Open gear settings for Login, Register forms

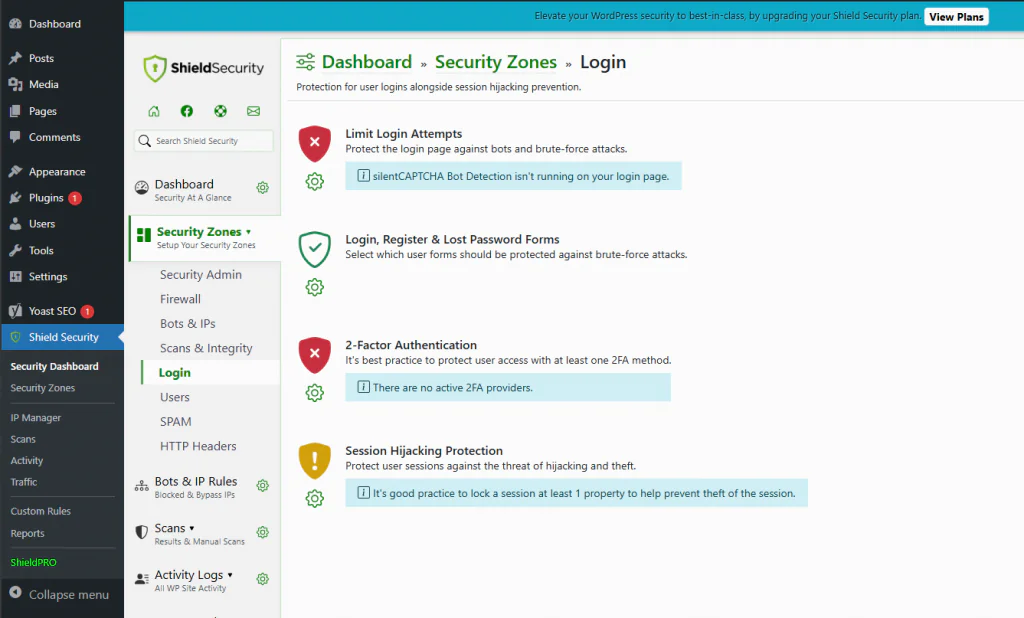[315, 287]
